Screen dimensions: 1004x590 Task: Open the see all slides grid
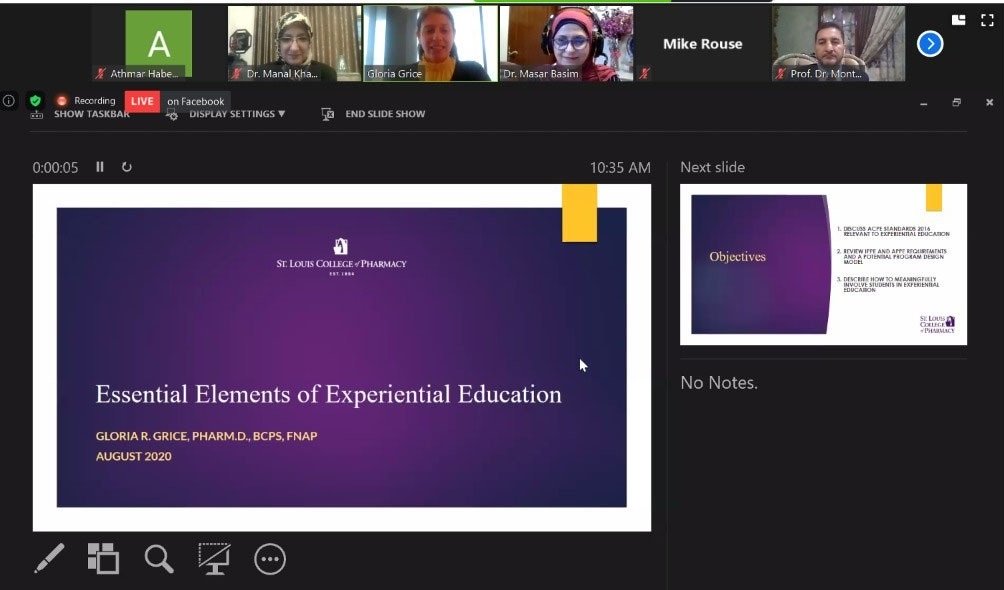[103, 558]
